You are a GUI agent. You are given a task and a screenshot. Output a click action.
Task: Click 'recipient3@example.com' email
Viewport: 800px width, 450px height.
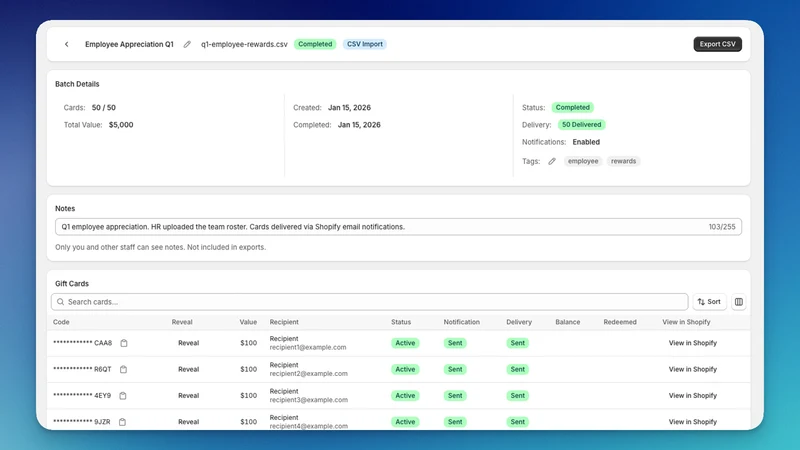[x=308, y=400]
